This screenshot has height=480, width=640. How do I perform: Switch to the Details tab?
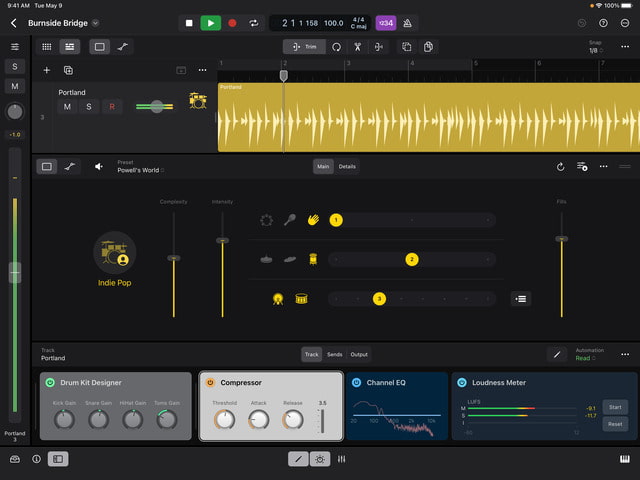(x=347, y=166)
